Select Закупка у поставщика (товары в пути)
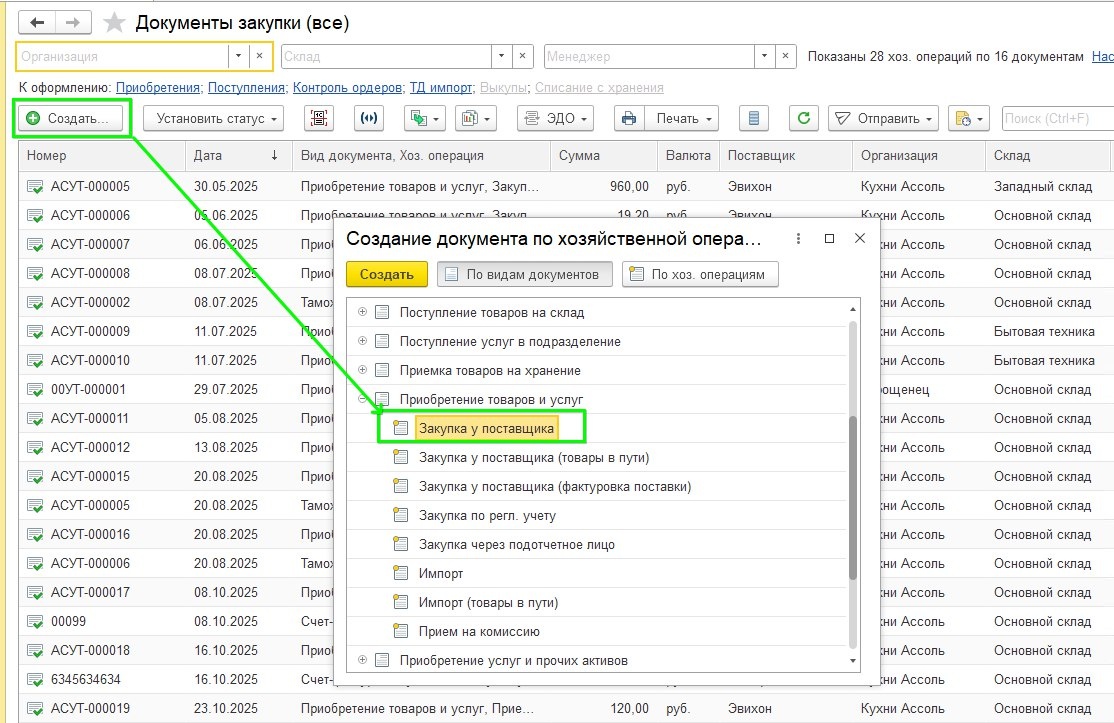Image resolution: width=1114 pixels, height=723 pixels. [x=534, y=457]
